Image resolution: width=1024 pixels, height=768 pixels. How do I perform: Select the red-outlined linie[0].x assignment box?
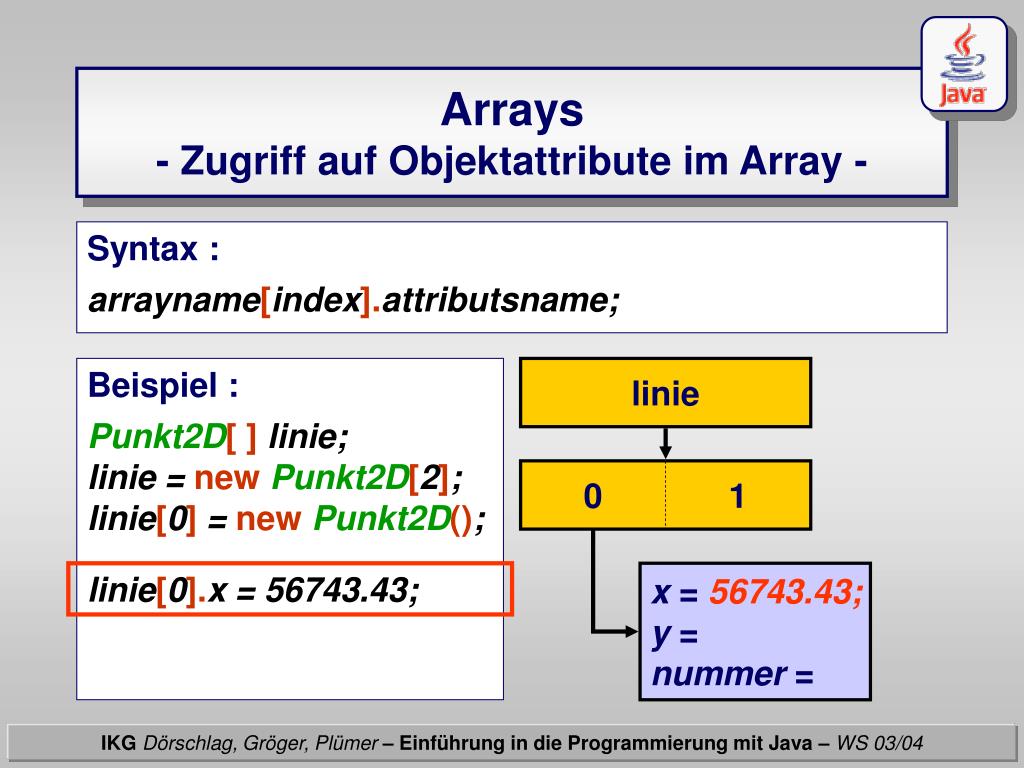click(290, 591)
